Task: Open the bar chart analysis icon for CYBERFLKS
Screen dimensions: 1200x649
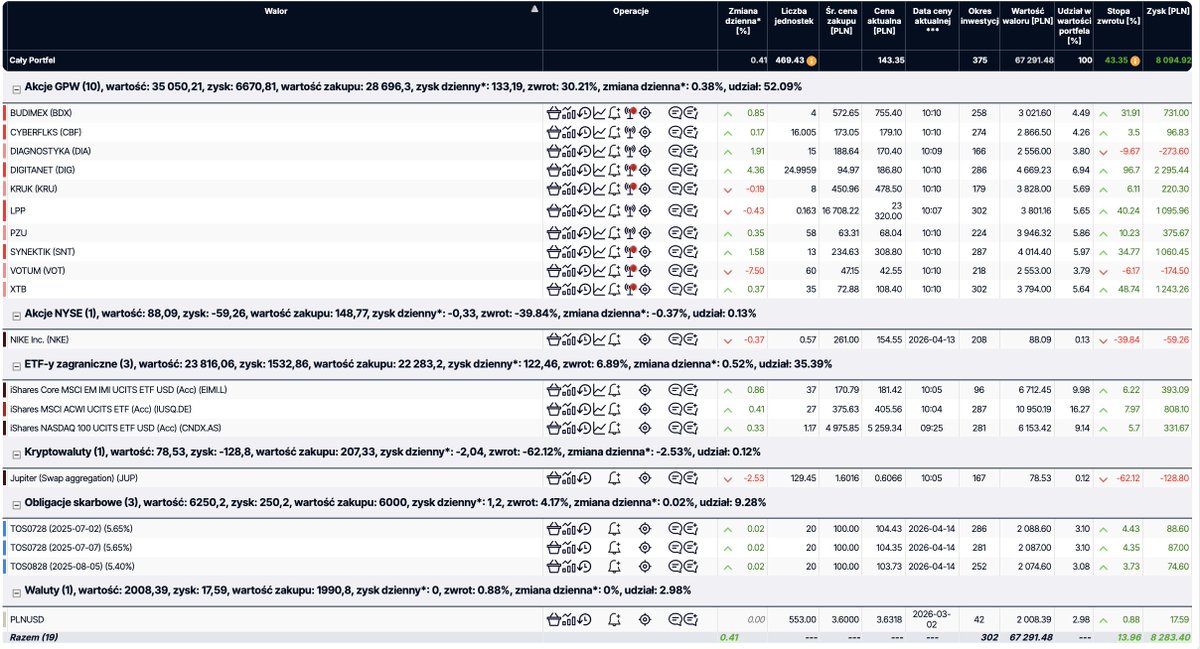Action: point(569,131)
